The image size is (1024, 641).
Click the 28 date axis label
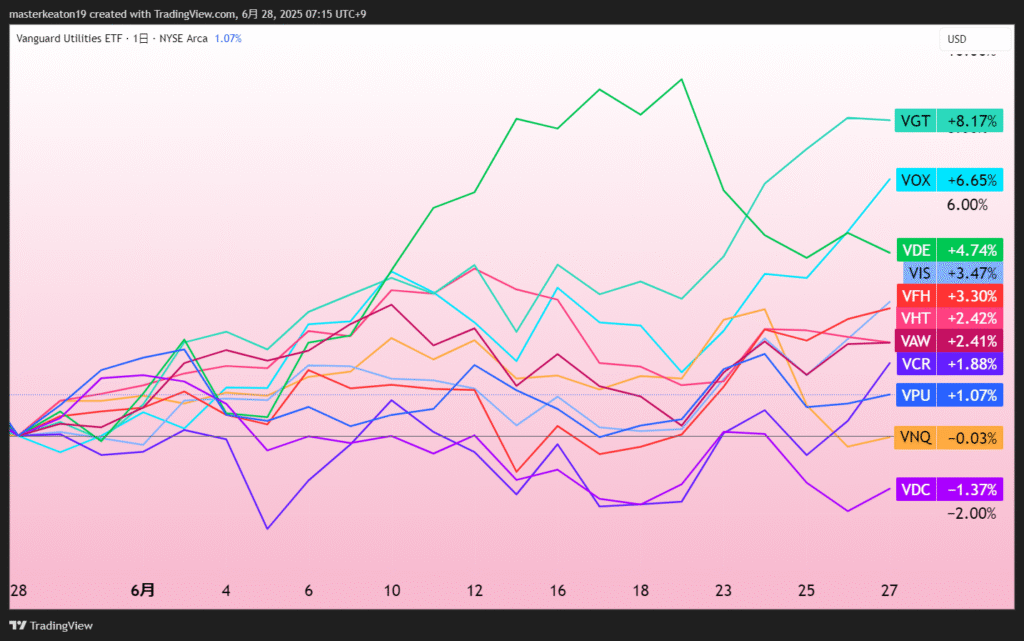point(18,590)
